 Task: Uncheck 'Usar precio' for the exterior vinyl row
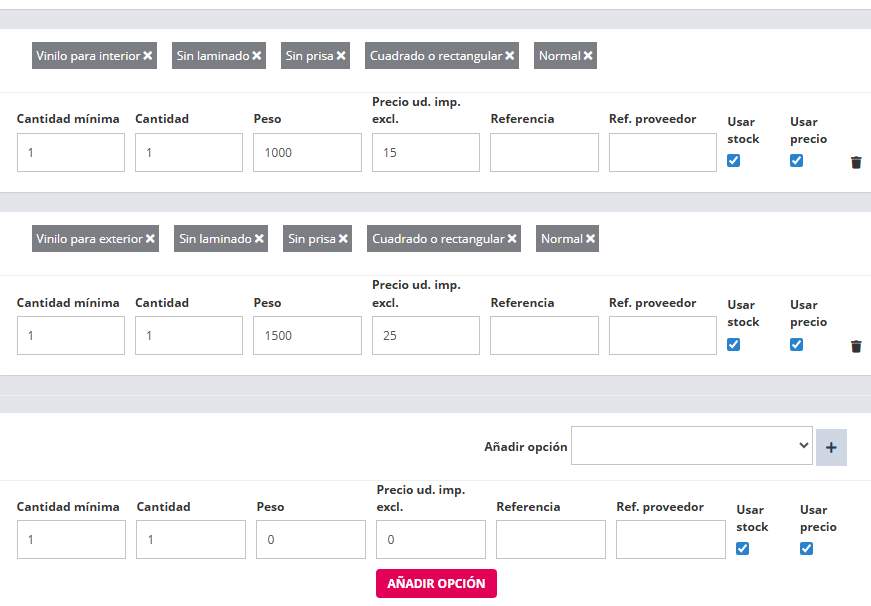click(797, 344)
